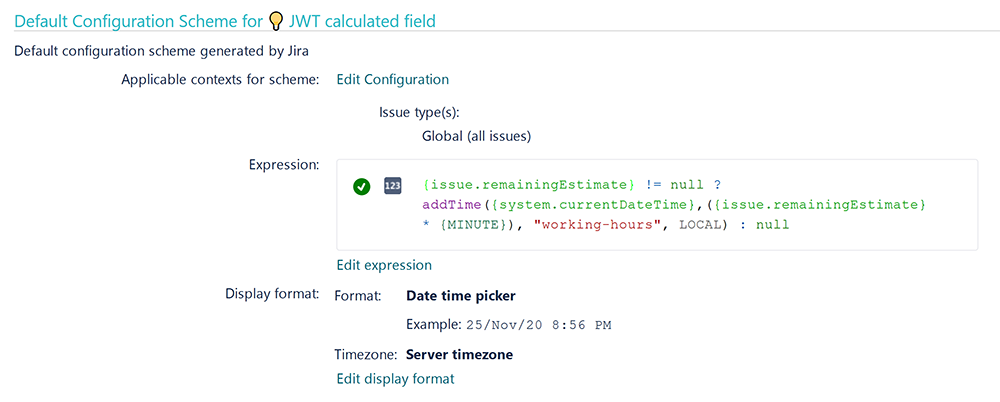Open the Edit display format link
This screenshot has width=1000, height=402.
click(x=395, y=379)
